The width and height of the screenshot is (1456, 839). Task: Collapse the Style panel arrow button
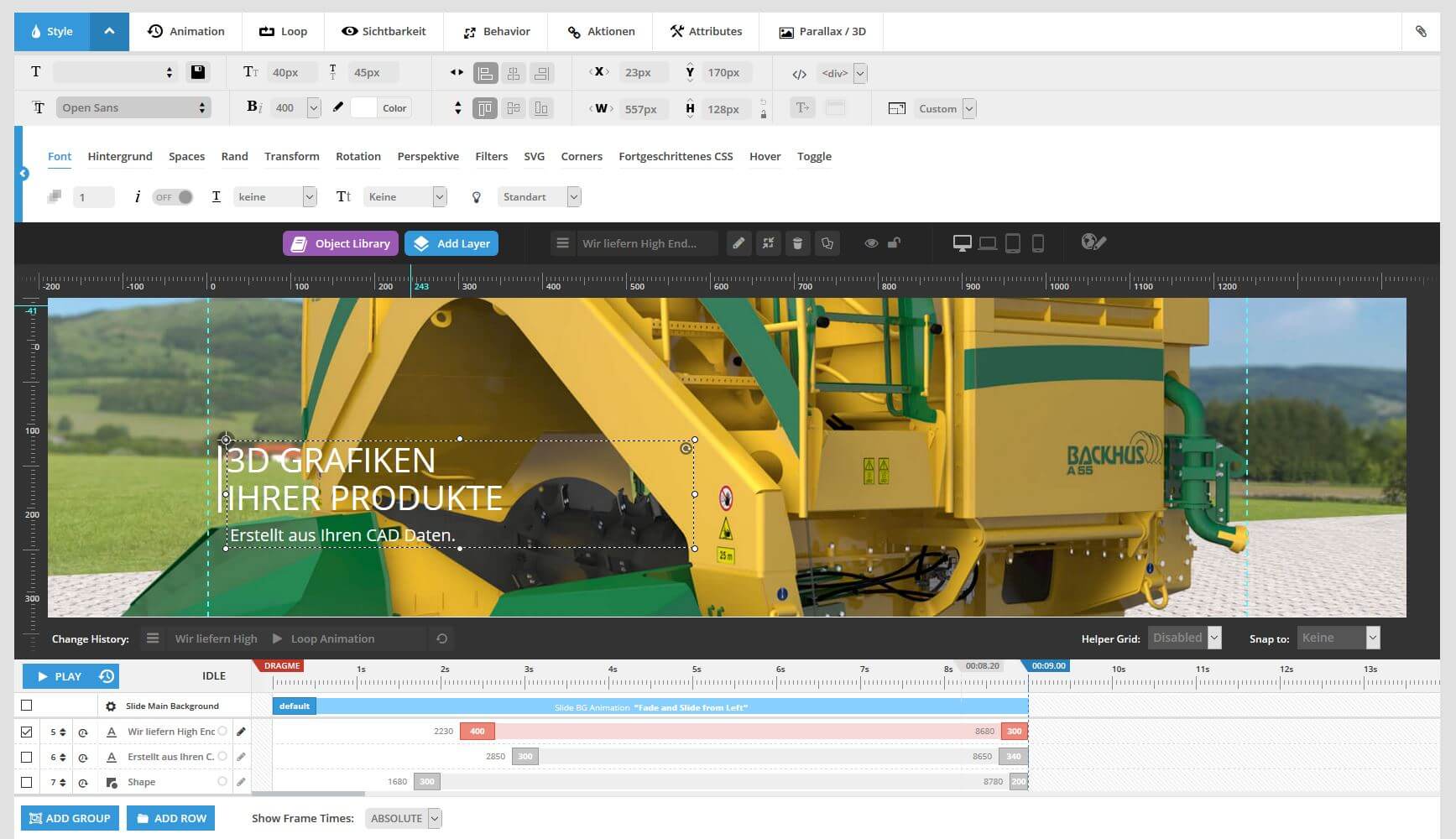pos(109,31)
